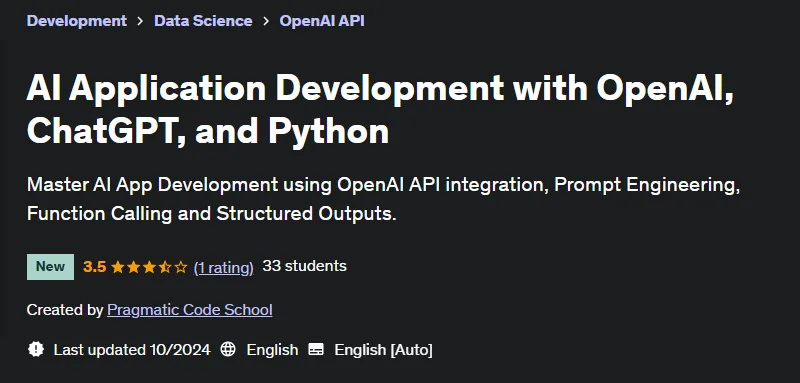Open the OpenAI API breadcrumb link
Screen dimensions: 800x383
click(322, 21)
